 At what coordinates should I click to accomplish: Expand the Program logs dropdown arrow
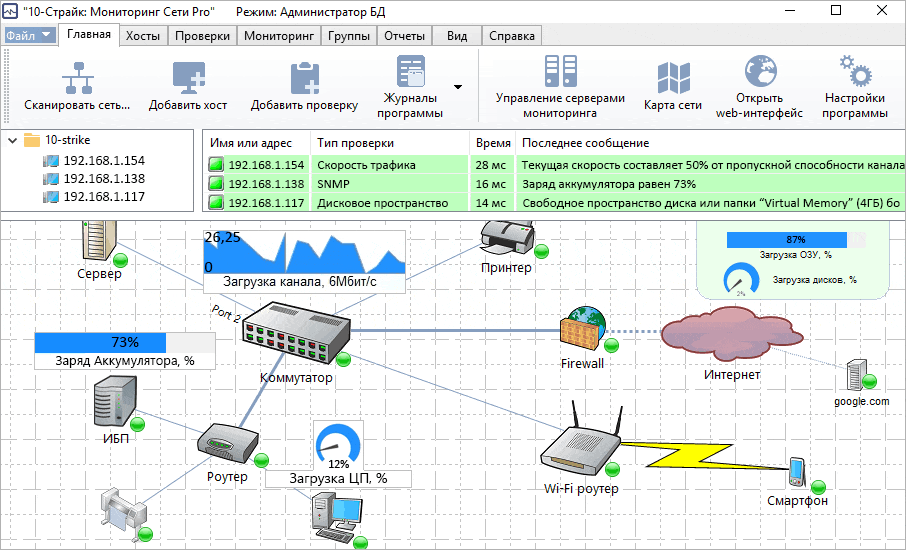tap(458, 87)
